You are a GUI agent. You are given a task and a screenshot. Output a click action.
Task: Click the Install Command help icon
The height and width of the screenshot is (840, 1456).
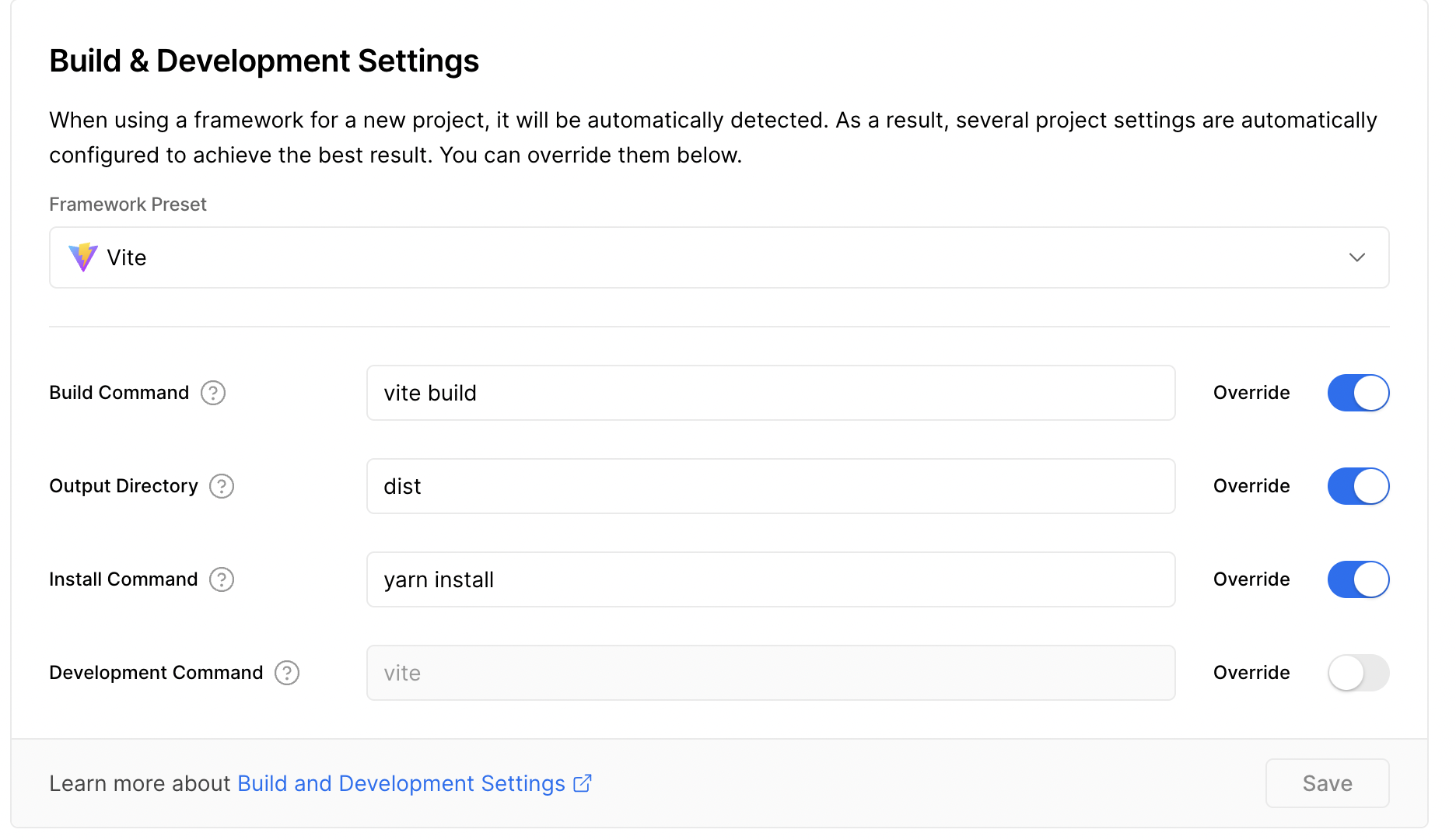click(x=222, y=579)
